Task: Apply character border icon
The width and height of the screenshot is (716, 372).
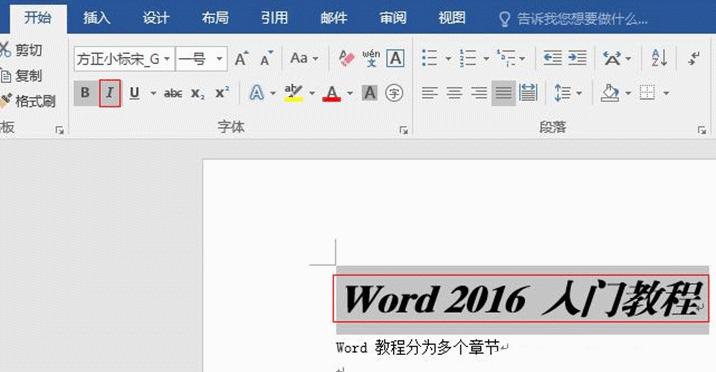Action: click(395, 58)
